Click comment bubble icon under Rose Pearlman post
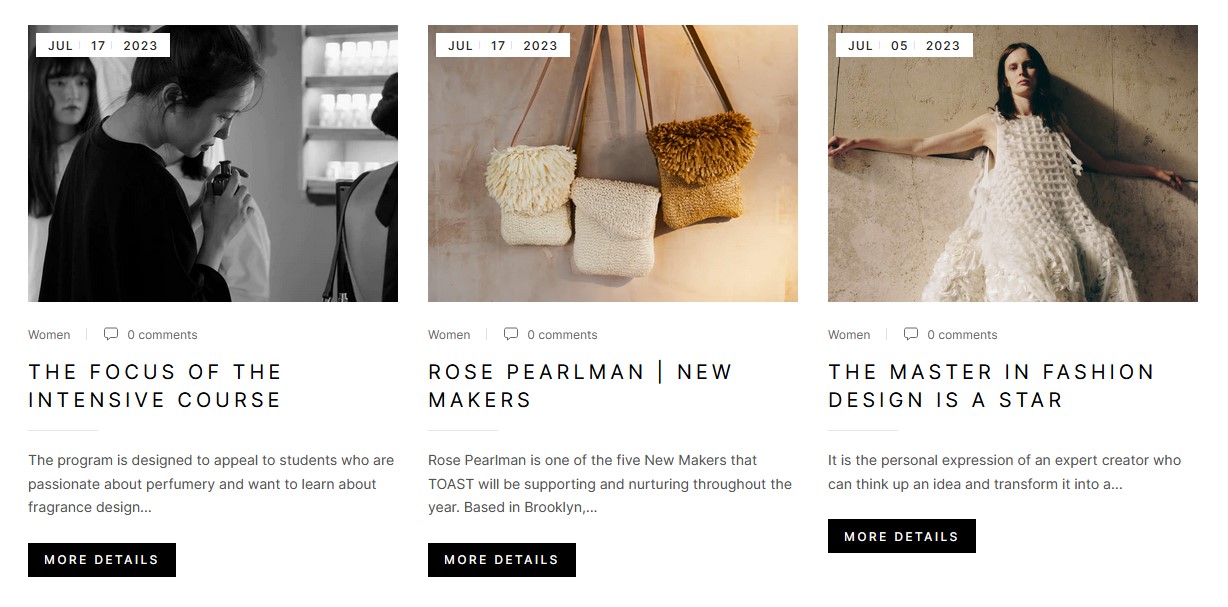This screenshot has width=1228, height=607. coord(511,334)
